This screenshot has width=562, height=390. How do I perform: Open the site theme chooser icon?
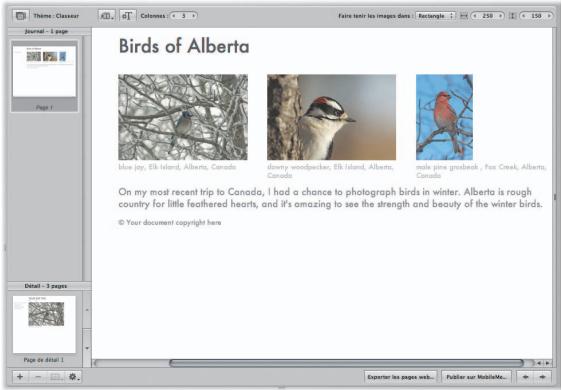[21, 16]
